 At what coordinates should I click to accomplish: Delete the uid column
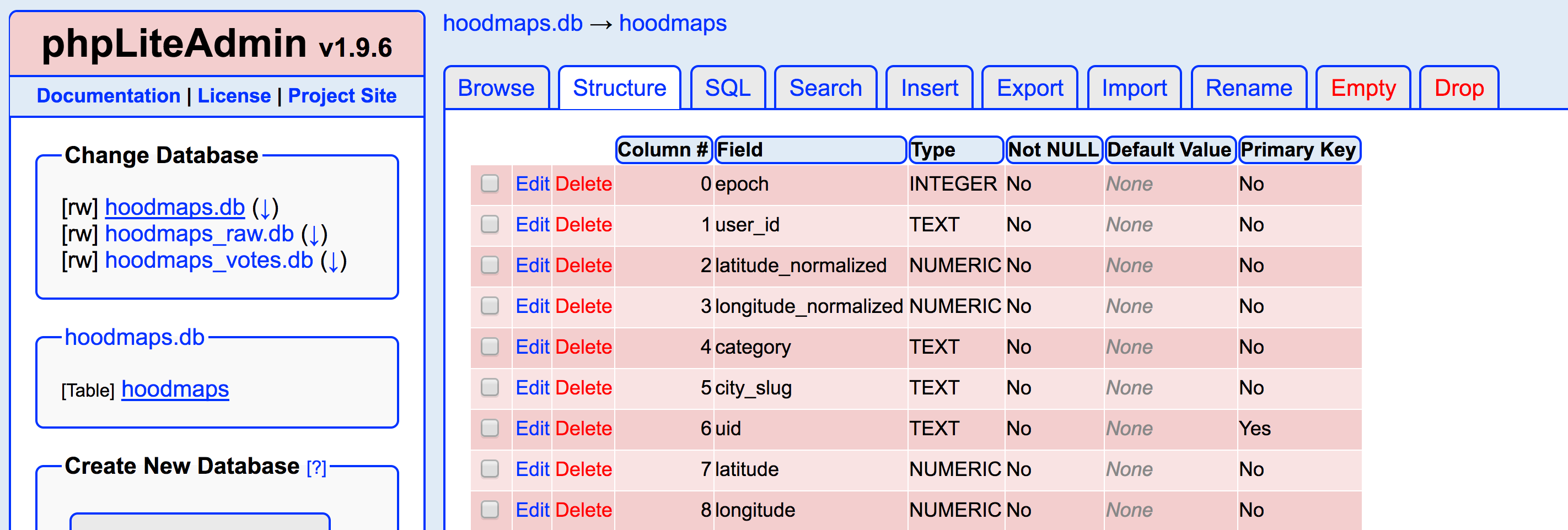[584, 429]
